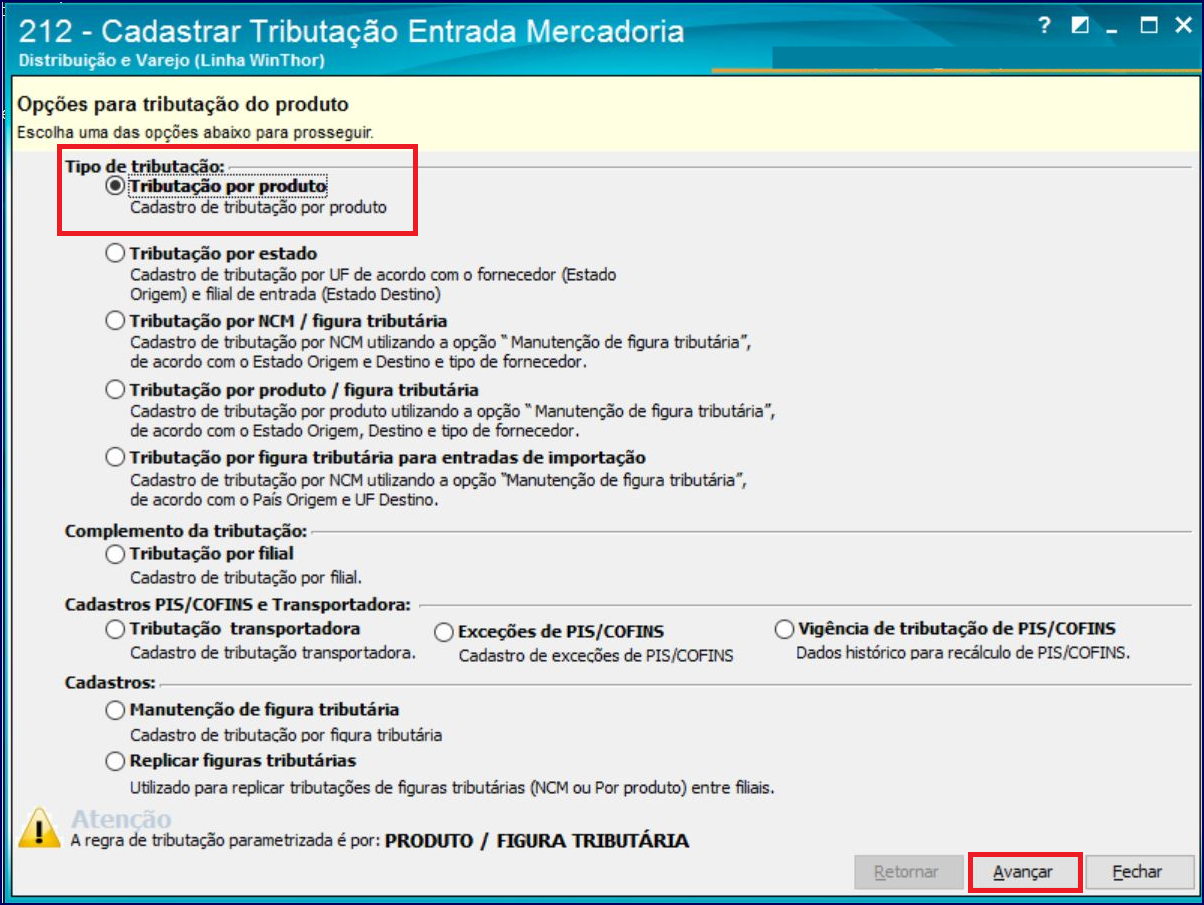Screen dimensions: 1204x905
Task: Select figura tributária para entradas de importação
Action: tap(116, 458)
